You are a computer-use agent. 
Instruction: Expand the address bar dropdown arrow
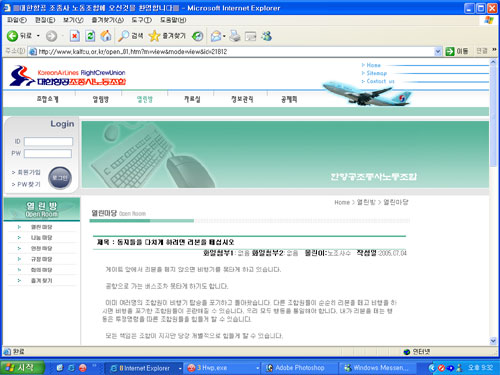tap(438, 52)
